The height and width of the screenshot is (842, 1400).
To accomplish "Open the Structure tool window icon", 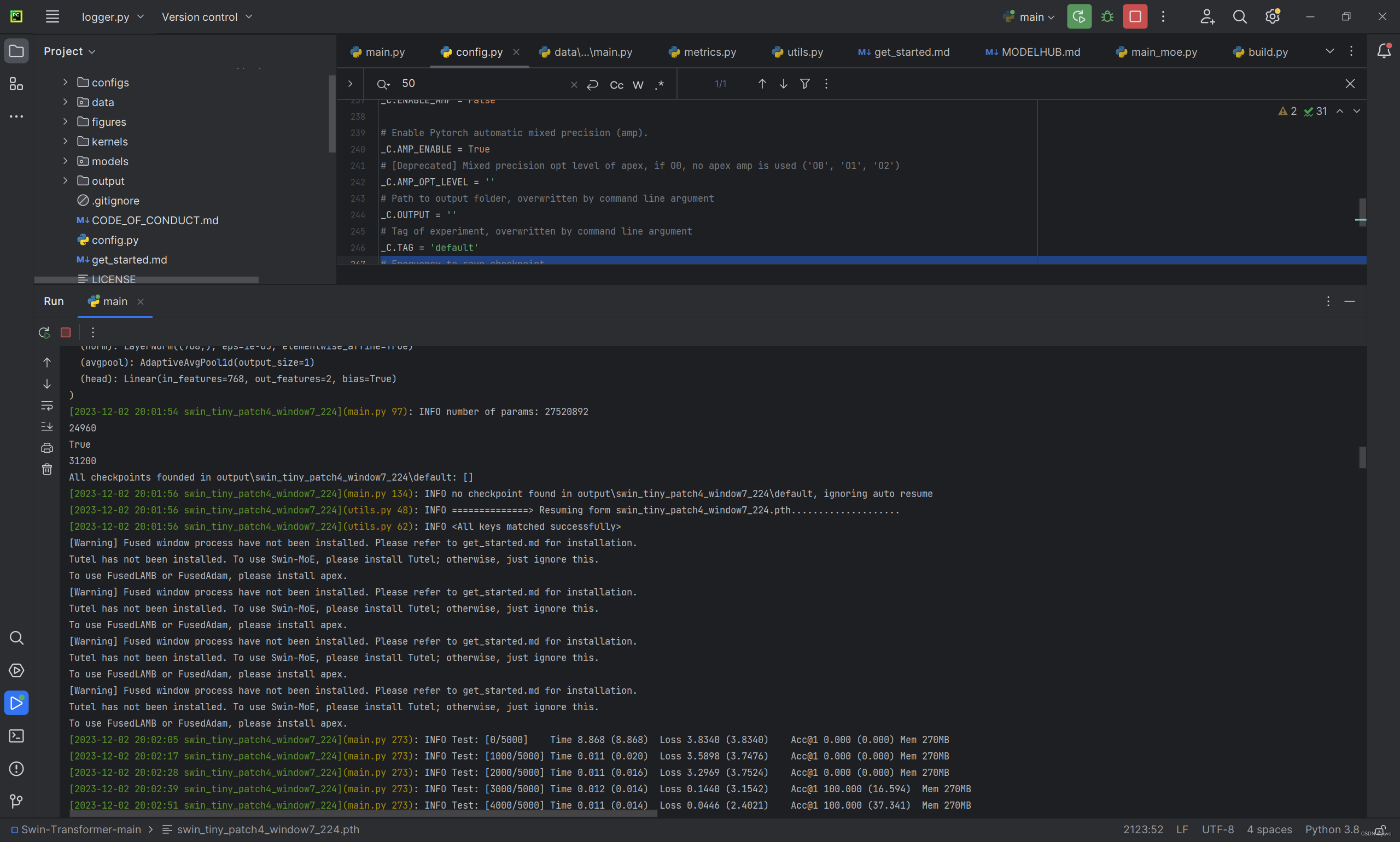I will click(x=16, y=84).
